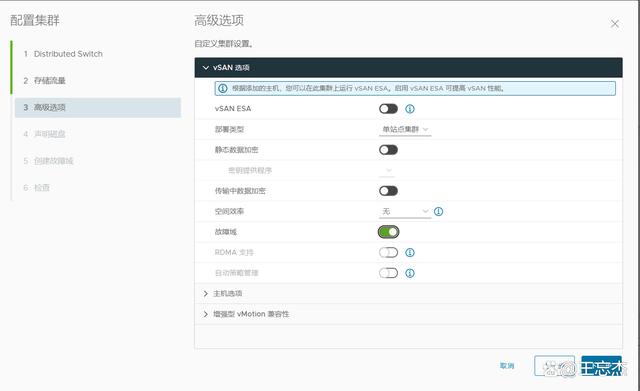Image resolution: width=640 pixels, height=391 pixels.
Task: Click the info icon next to vSAN ESA toggle
Action: pos(410,109)
